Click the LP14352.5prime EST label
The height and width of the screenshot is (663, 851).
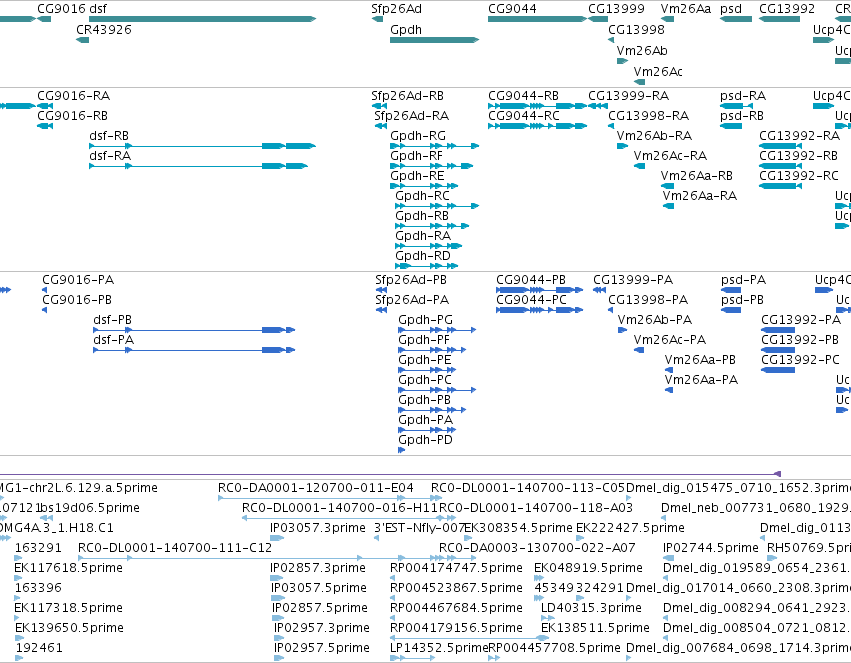[439, 648]
